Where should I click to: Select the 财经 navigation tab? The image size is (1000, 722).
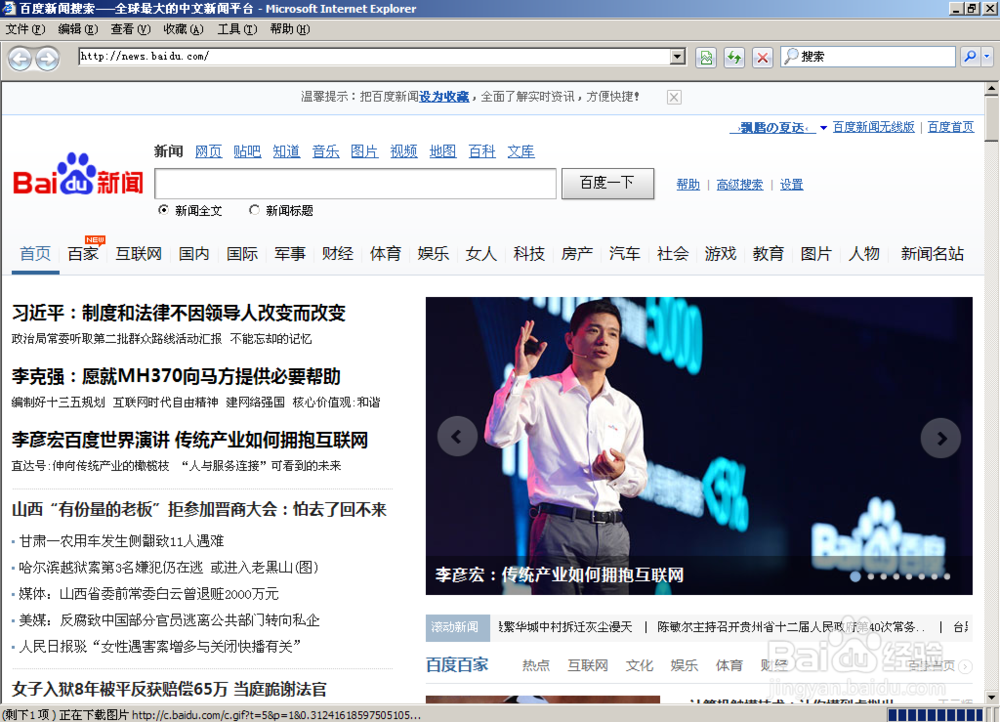pyautogui.click(x=337, y=254)
